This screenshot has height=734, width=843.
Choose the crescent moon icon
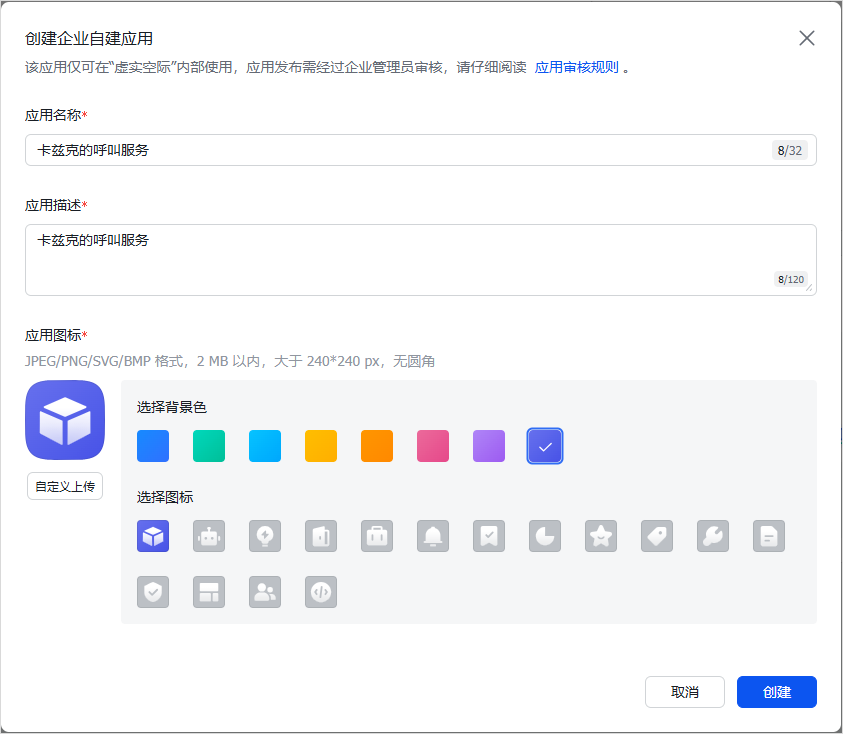pos(545,536)
